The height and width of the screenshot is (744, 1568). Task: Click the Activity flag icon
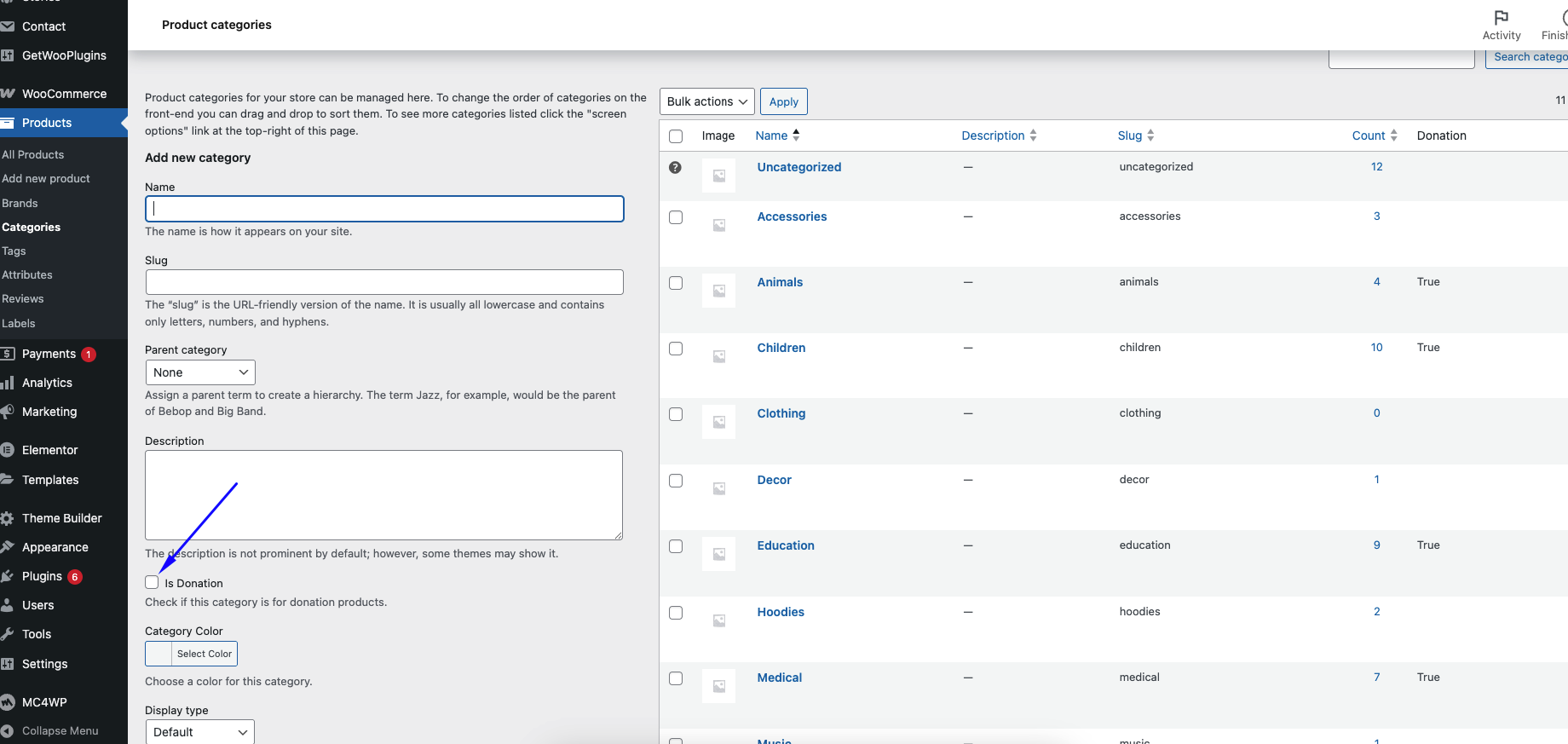click(x=1501, y=17)
